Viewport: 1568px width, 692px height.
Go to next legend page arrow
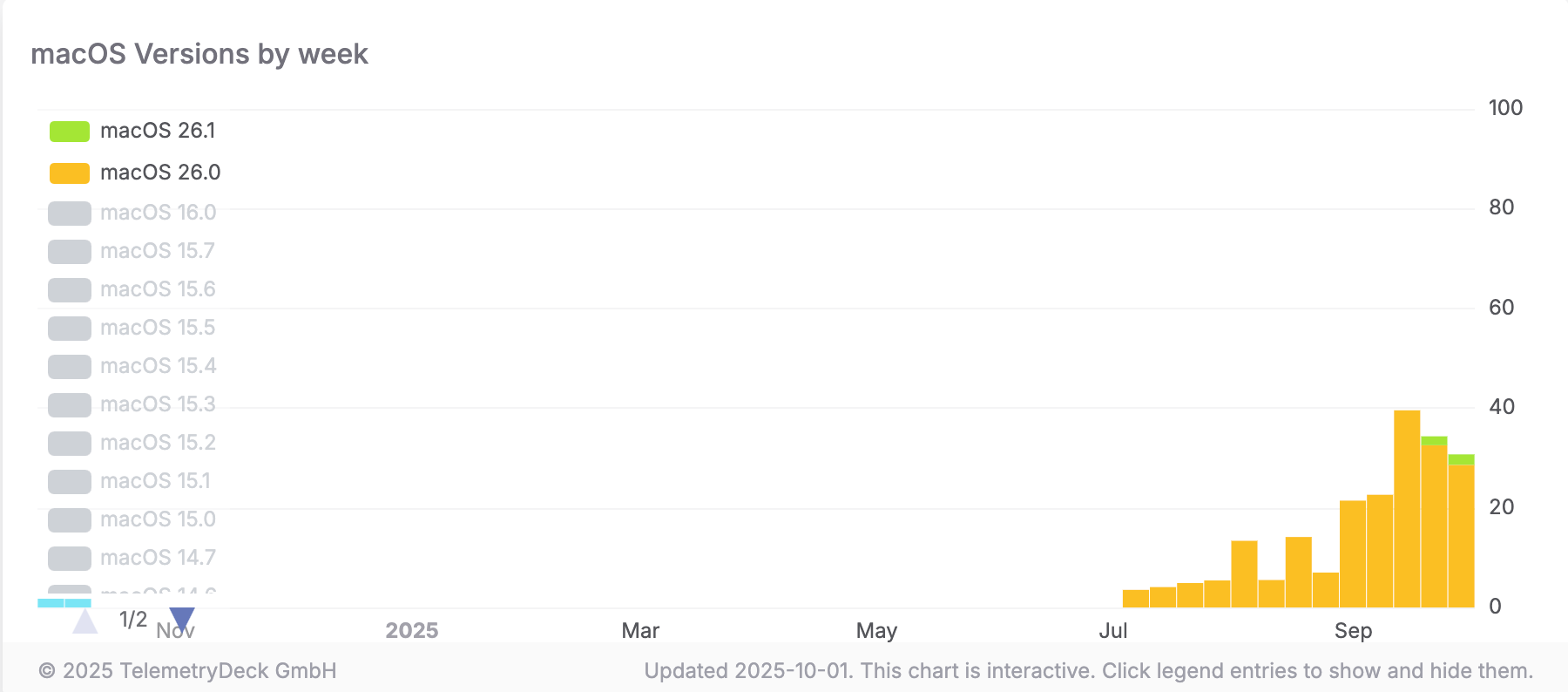pyautogui.click(x=181, y=620)
